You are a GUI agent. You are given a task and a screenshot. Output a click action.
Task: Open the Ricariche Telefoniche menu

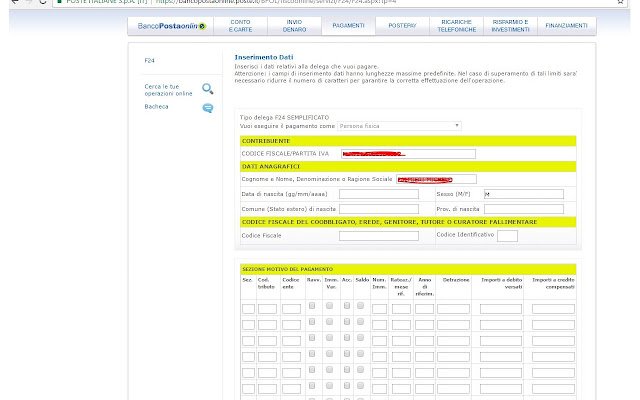(456, 26)
